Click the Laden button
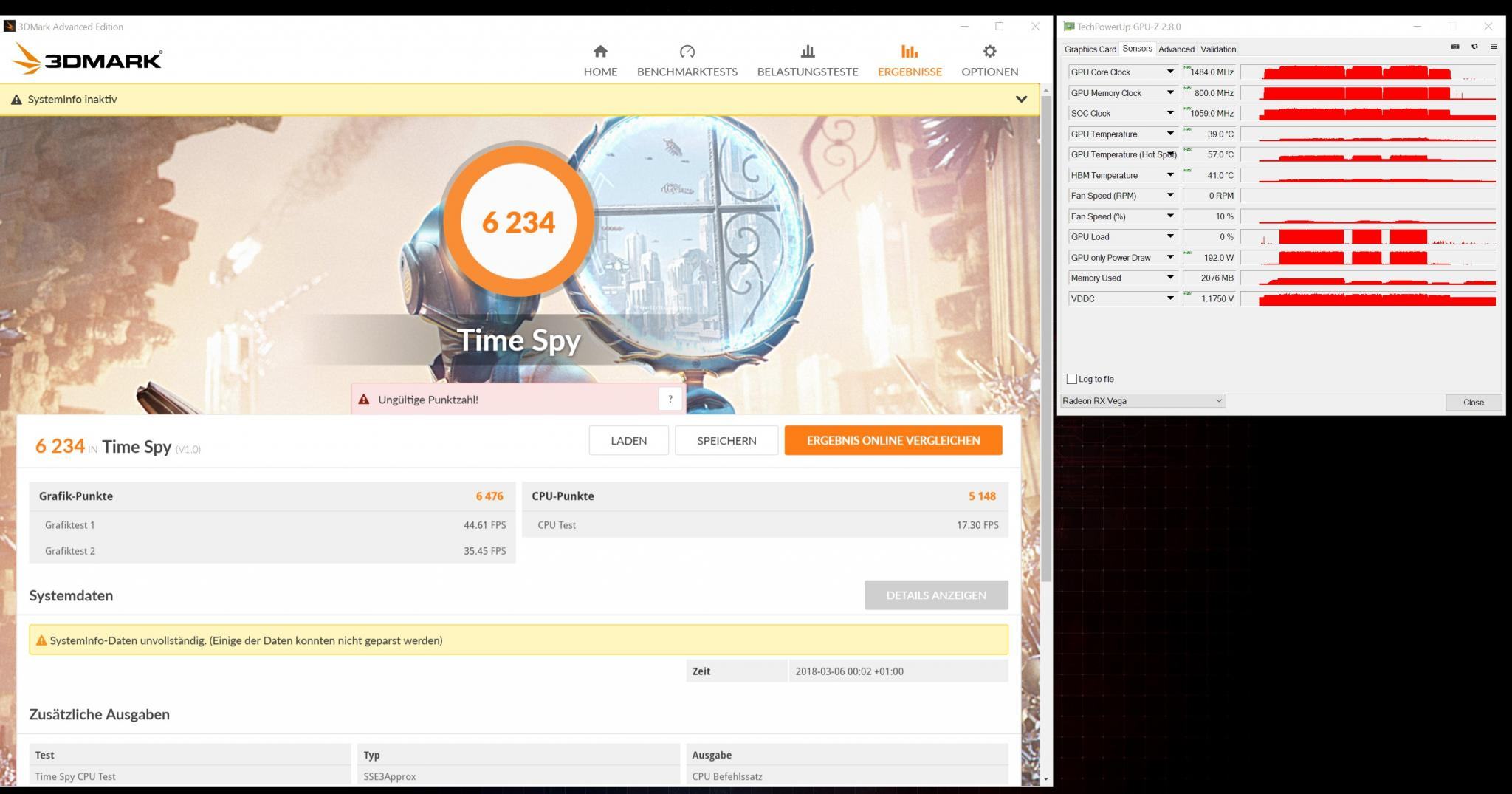1512x794 pixels. [x=628, y=440]
